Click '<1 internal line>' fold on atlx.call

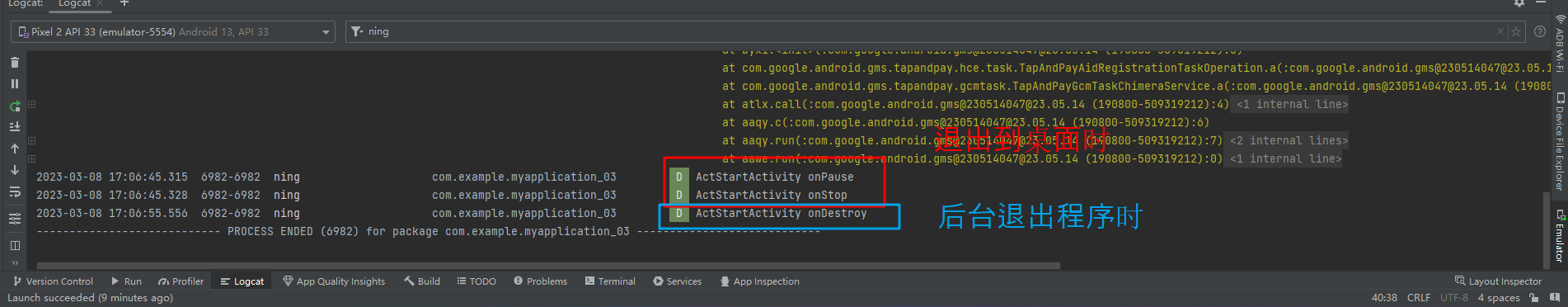(1292, 105)
